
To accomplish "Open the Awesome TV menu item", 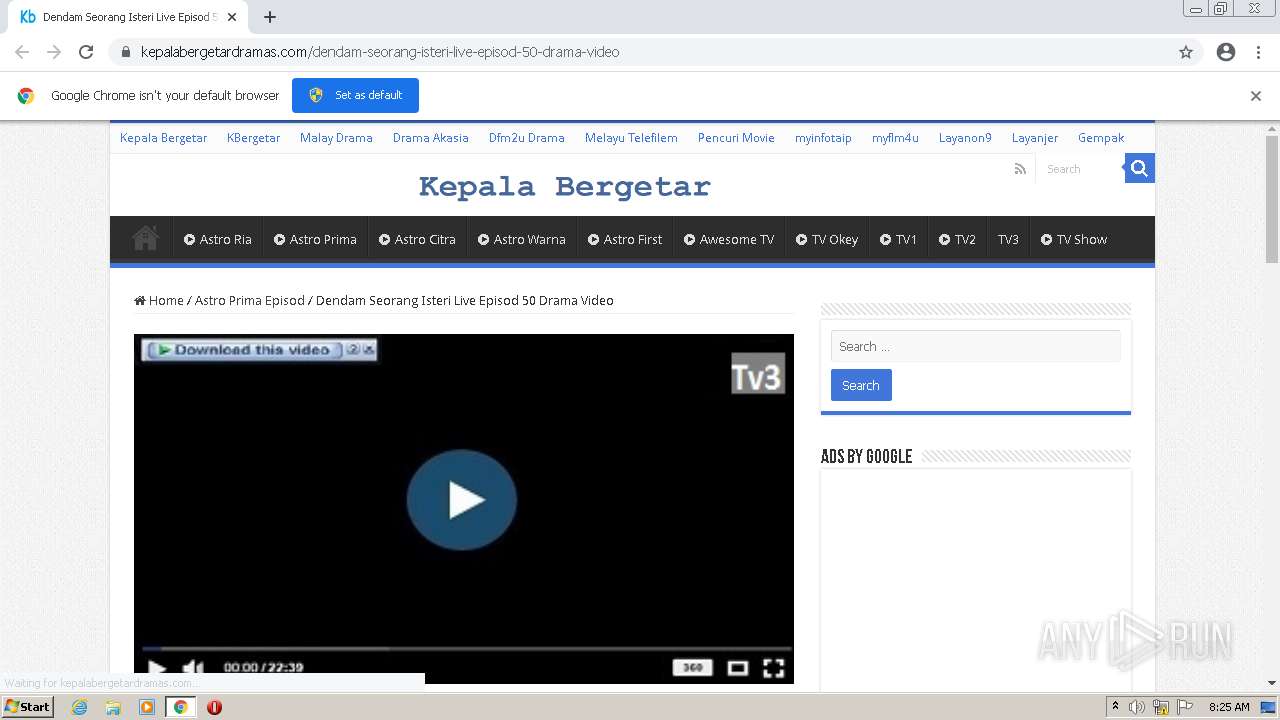I will (x=729, y=239).
